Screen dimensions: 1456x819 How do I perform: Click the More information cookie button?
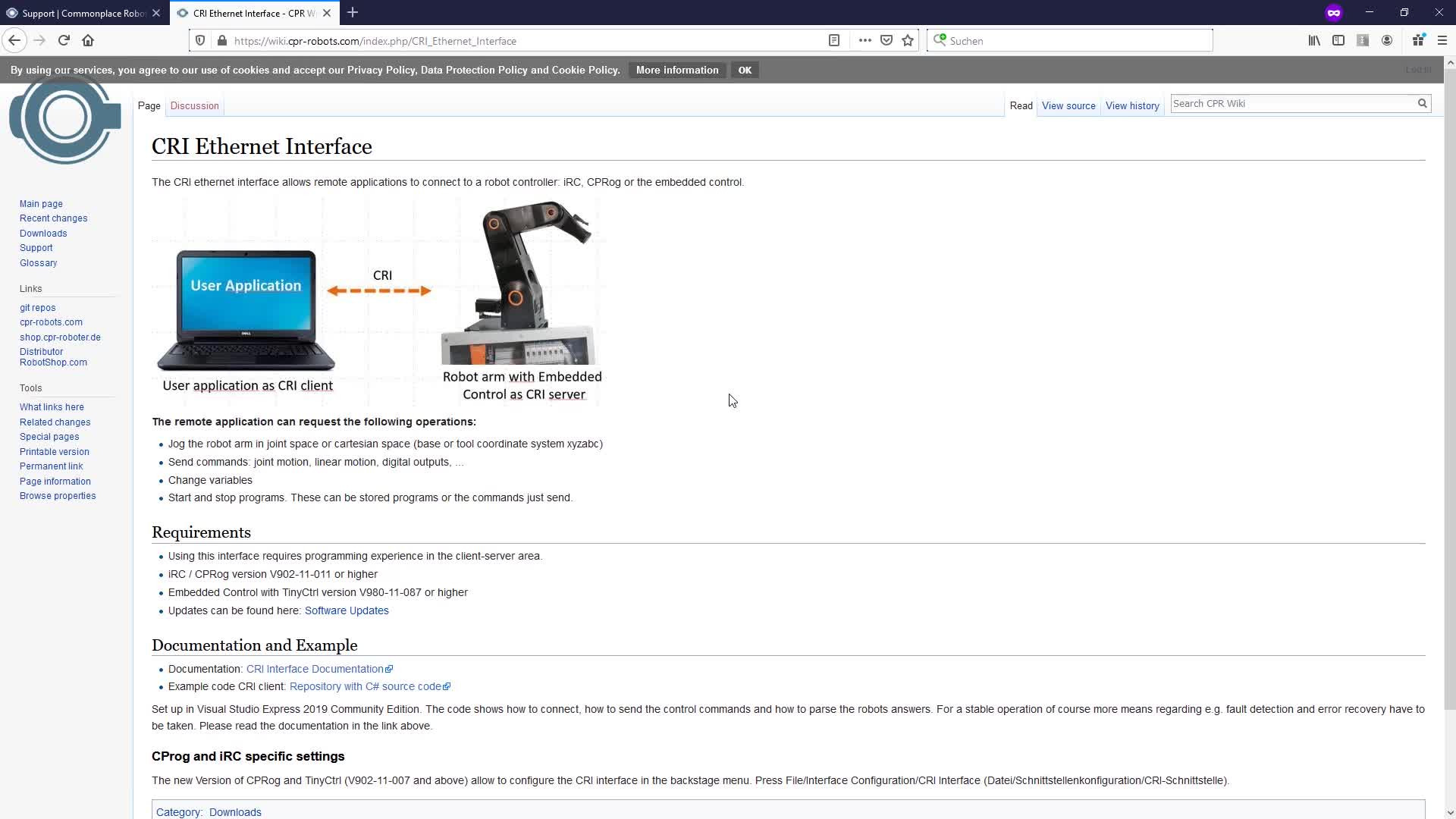pyautogui.click(x=677, y=70)
